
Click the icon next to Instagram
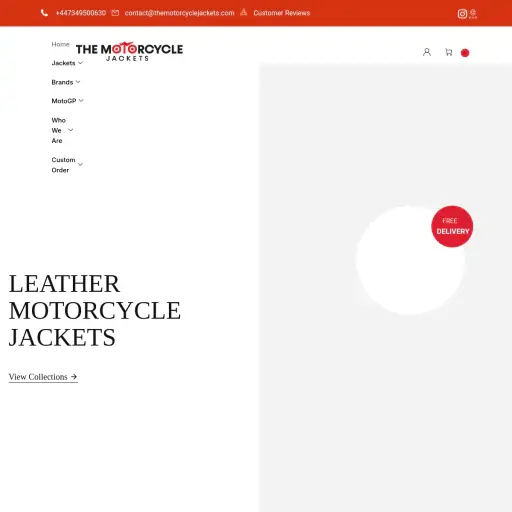point(473,14)
